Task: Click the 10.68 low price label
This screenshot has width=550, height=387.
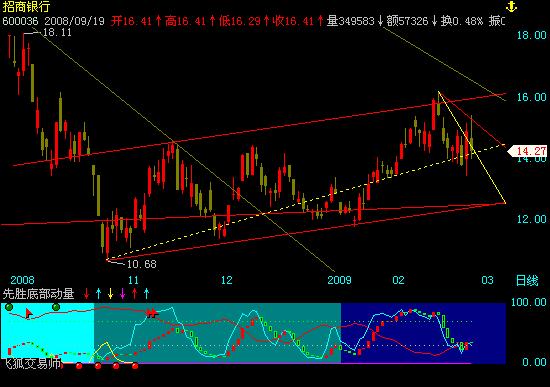Action: [141, 264]
